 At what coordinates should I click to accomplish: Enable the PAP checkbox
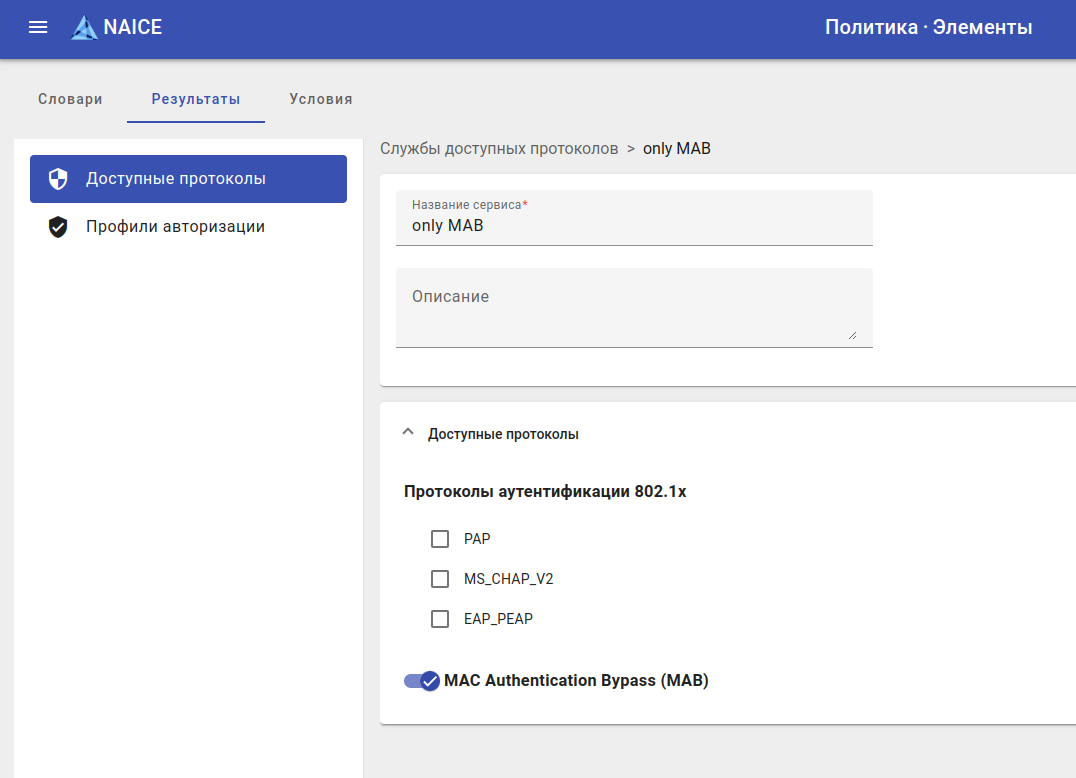click(440, 539)
